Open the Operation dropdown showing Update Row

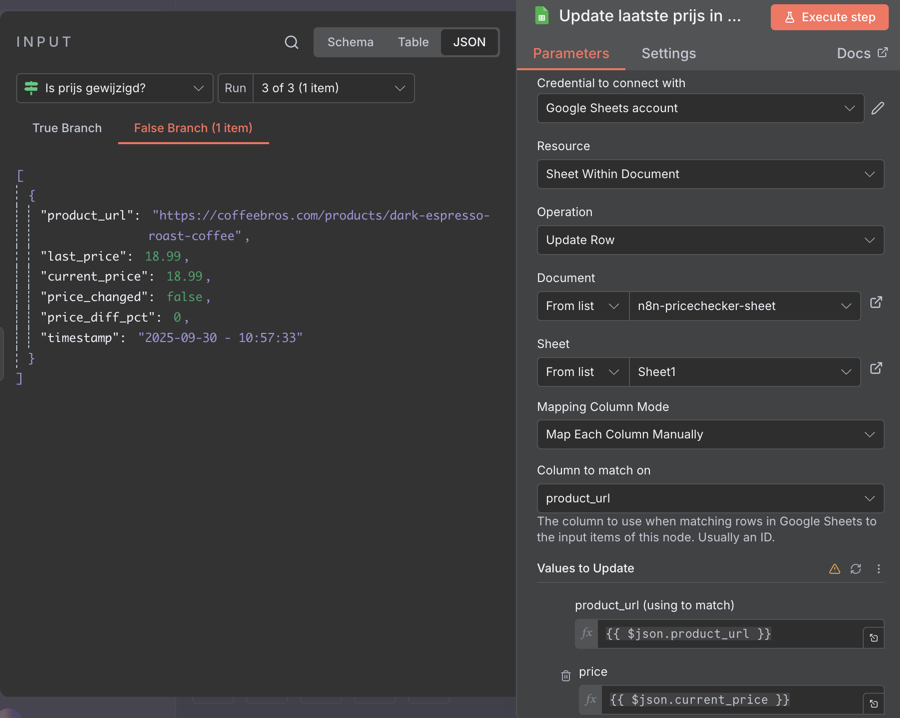pyautogui.click(x=710, y=240)
